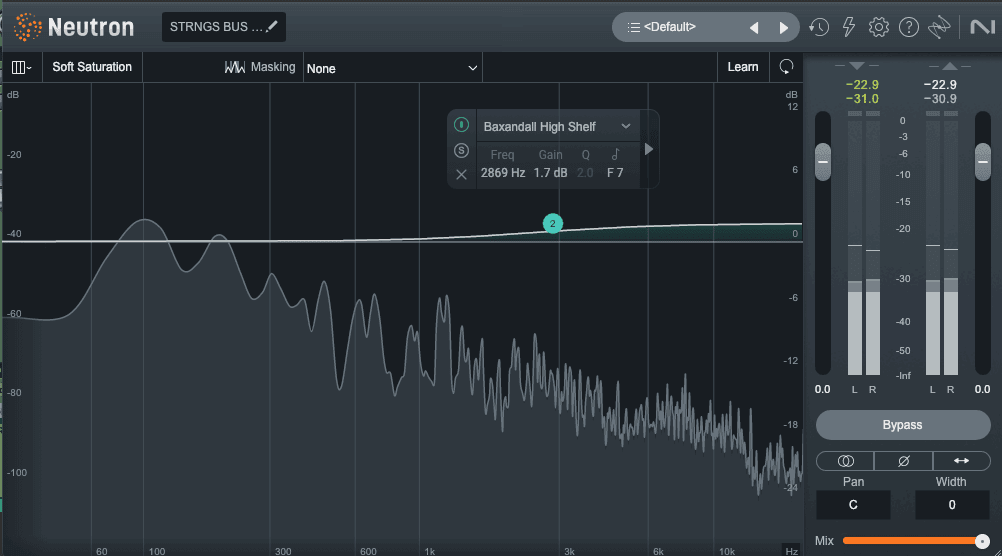
Task: Click the output RMS -30.9 readout
Action: pos(940,99)
